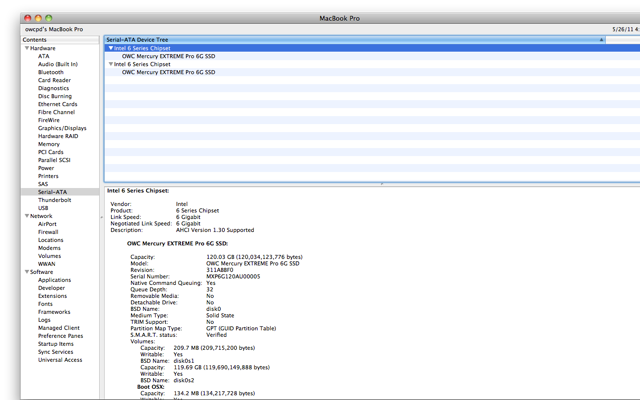The image size is (640, 400).
Task: Collapse the first Intel 6 Series Chipset row
Action: point(110,48)
